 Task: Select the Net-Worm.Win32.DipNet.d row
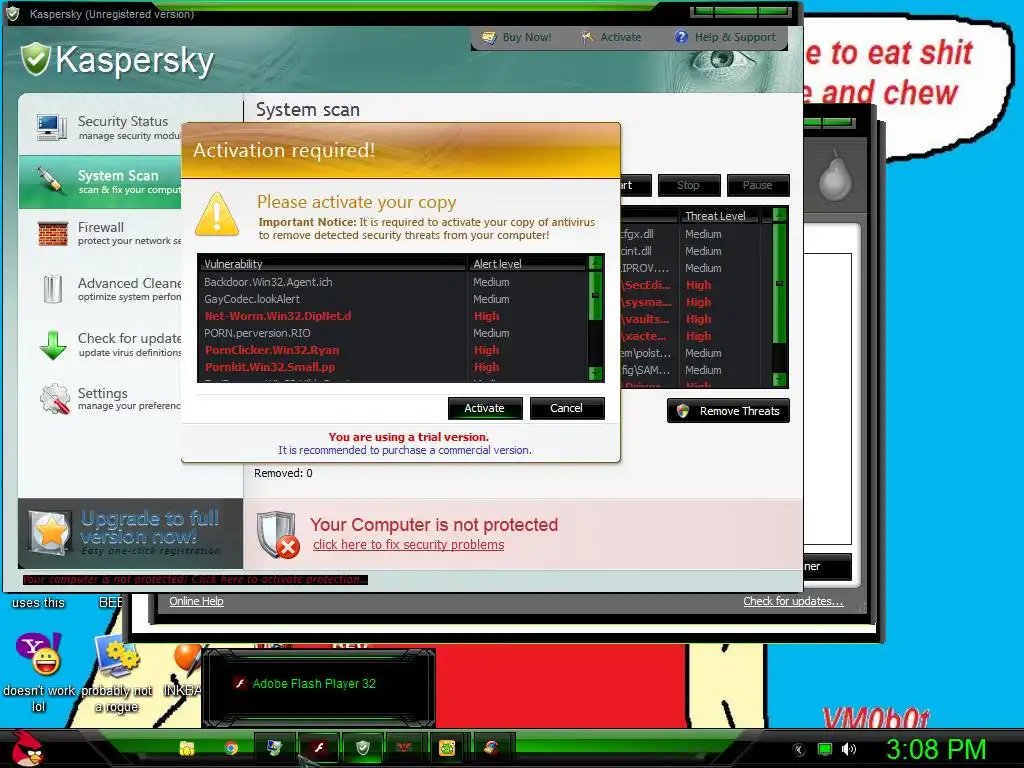[394, 316]
